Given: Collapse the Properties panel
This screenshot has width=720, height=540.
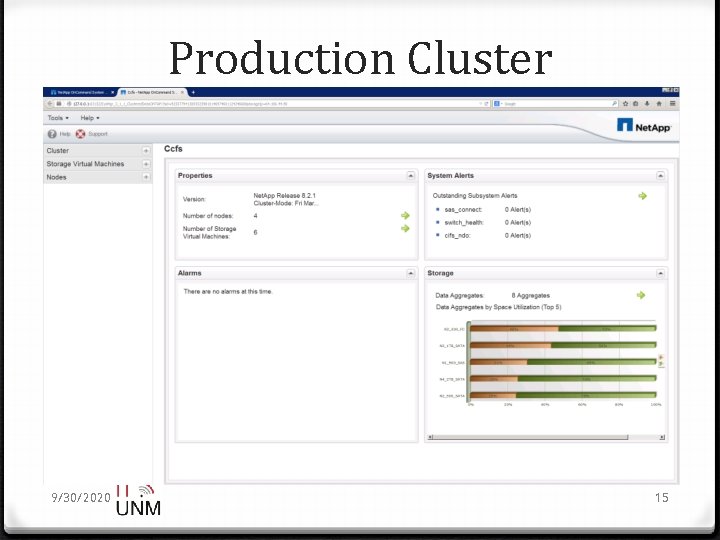Looking at the screenshot, I should pos(411,176).
